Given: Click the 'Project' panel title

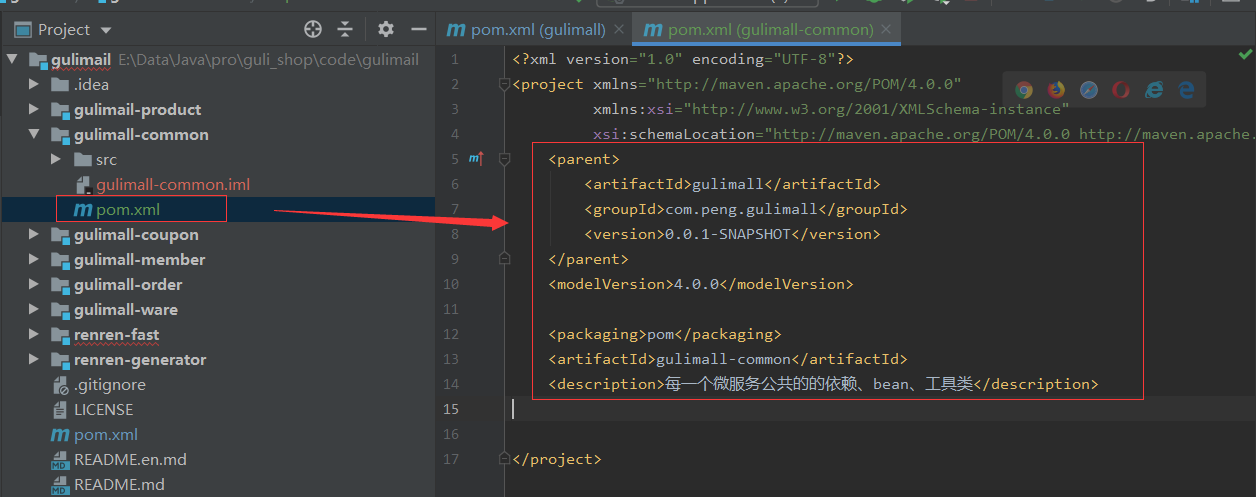Looking at the screenshot, I should [64, 30].
